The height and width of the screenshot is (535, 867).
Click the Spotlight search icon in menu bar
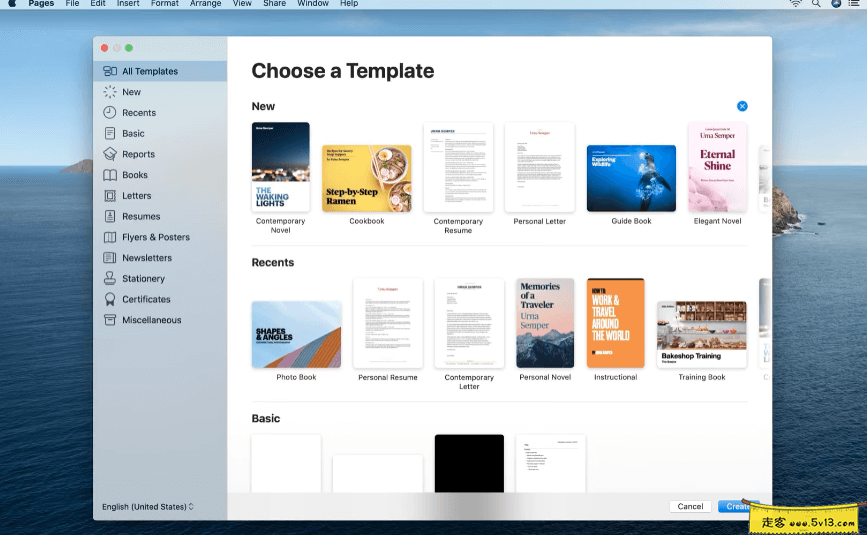pos(816,4)
